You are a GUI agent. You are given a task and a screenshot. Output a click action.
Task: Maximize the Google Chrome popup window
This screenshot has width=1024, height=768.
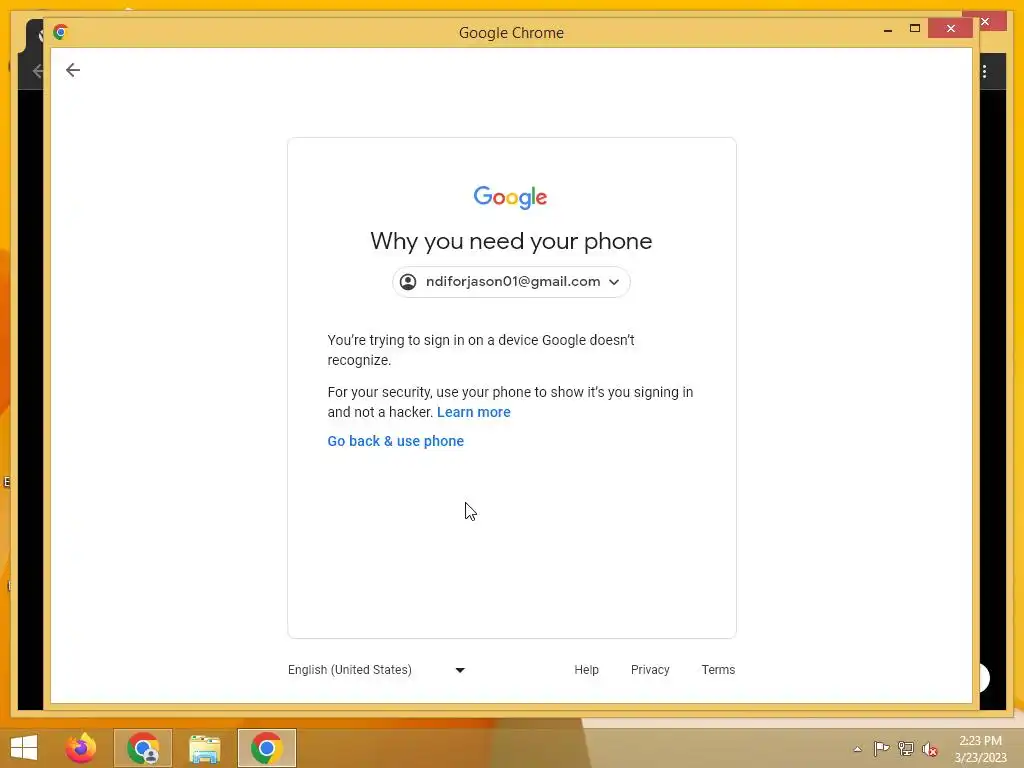pyautogui.click(x=914, y=28)
